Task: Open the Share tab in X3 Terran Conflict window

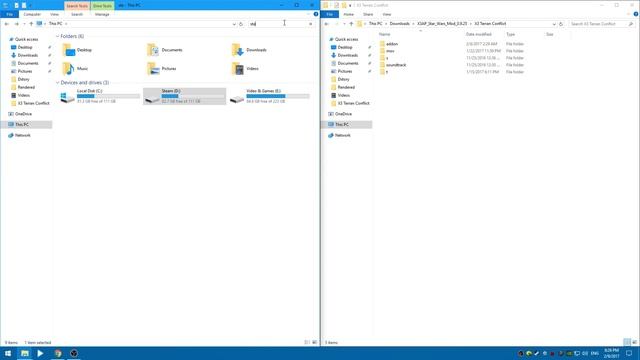Action: tap(368, 14)
